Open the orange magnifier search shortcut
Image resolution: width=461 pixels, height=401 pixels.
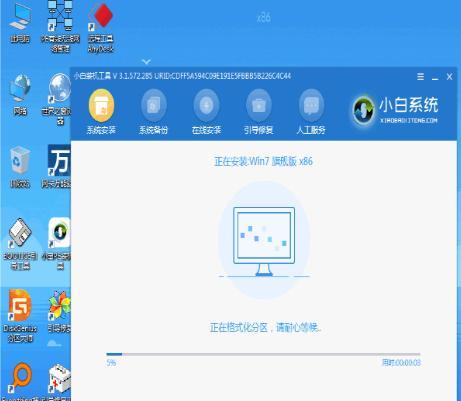pos(21,379)
